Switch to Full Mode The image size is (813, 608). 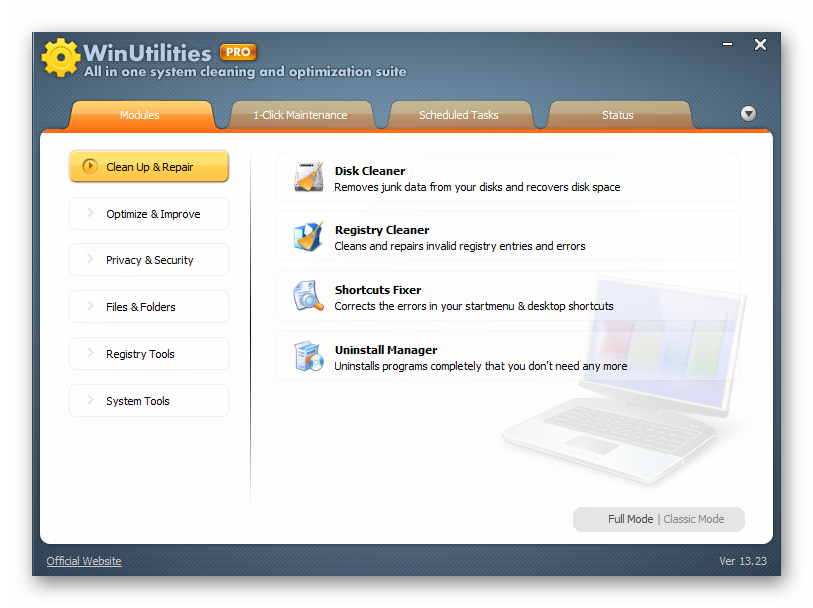(630, 519)
